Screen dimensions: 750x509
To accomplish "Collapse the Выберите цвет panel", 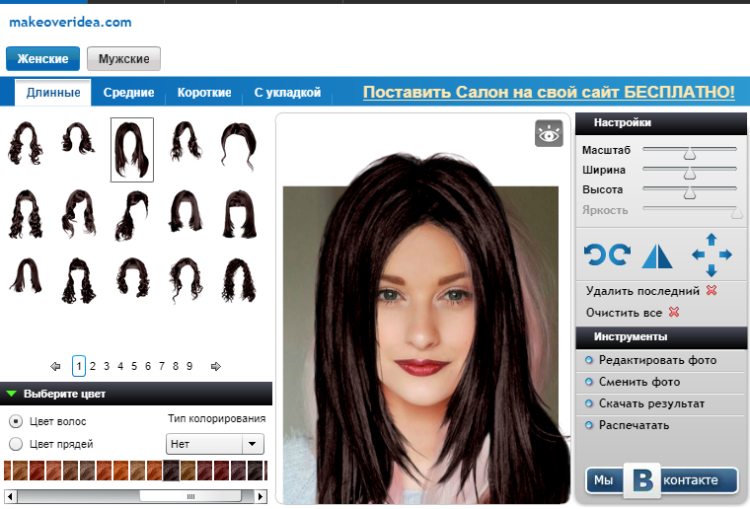I will point(12,394).
